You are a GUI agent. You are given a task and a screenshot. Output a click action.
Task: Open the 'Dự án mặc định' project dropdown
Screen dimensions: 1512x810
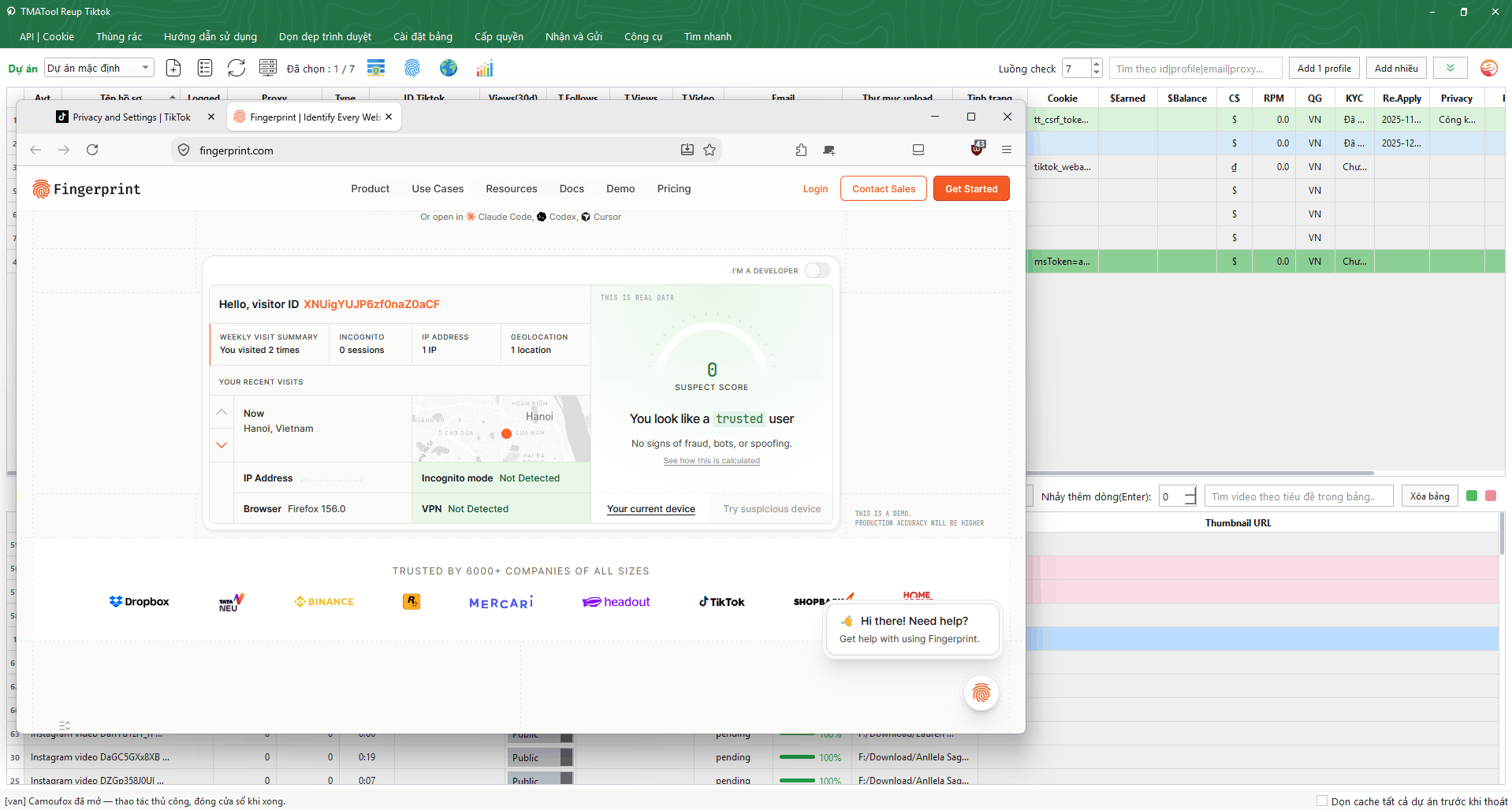click(x=99, y=69)
